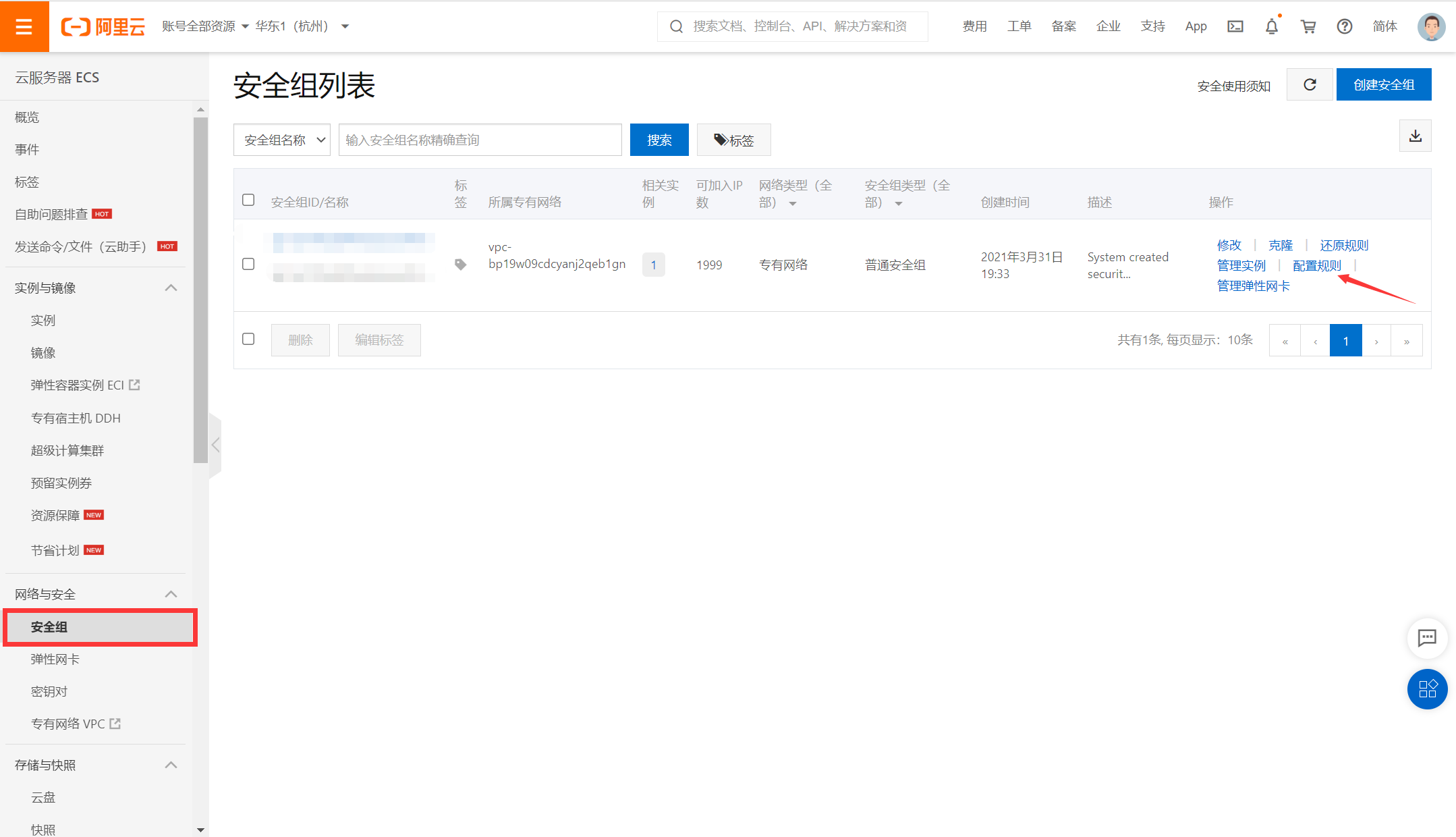Open the chat feedback floating button
Screen dimensions: 1456x837
tap(1427, 638)
